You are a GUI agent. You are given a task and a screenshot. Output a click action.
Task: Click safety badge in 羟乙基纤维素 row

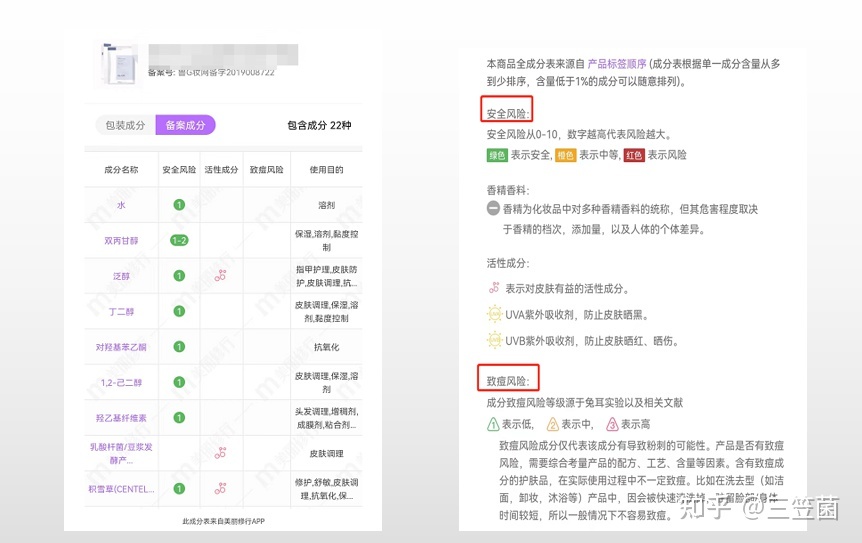tap(179, 417)
